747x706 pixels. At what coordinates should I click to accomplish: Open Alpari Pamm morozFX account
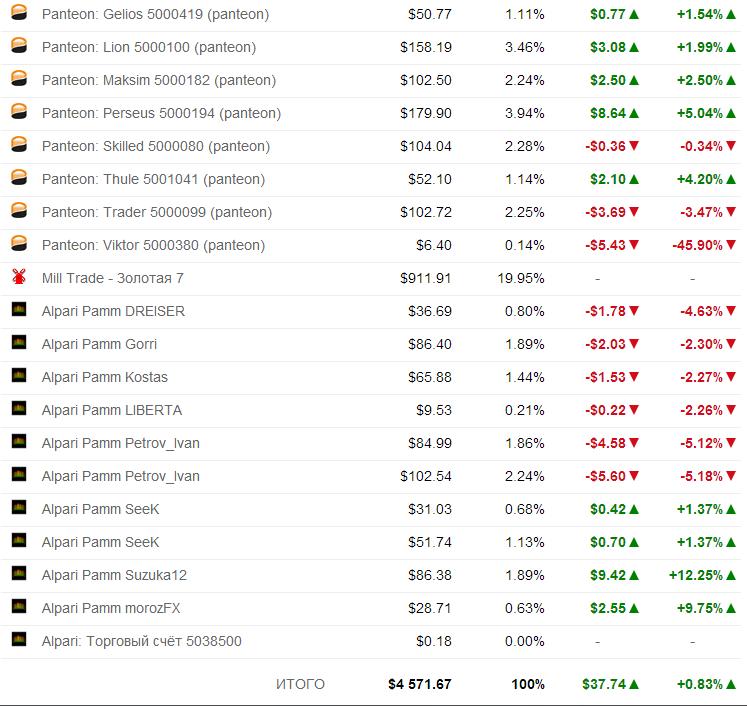click(x=110, y=608)
